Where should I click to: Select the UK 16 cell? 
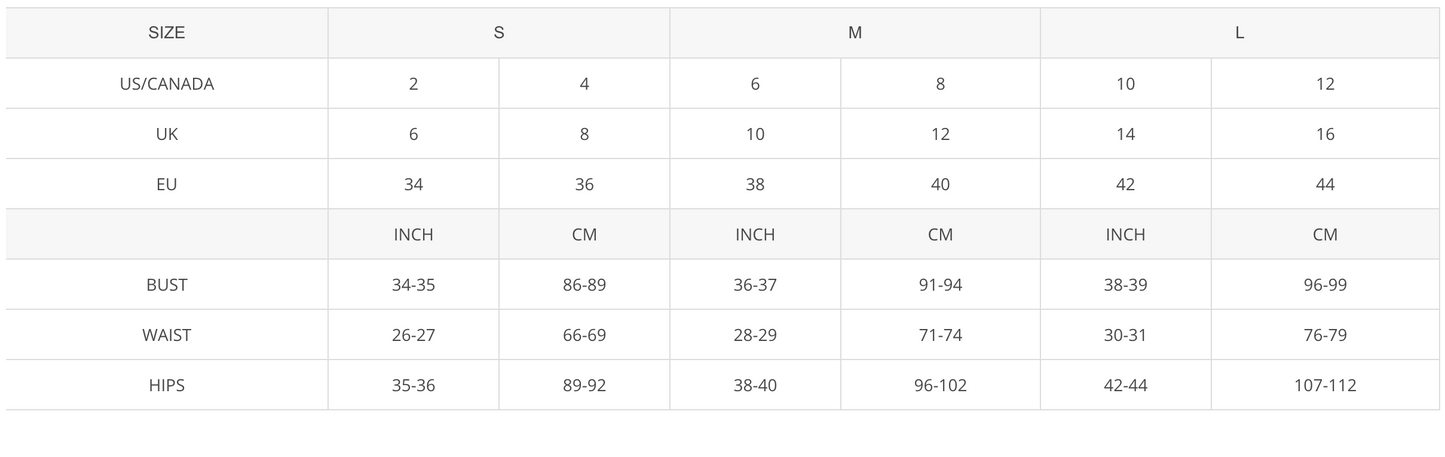coord(1325,134)
